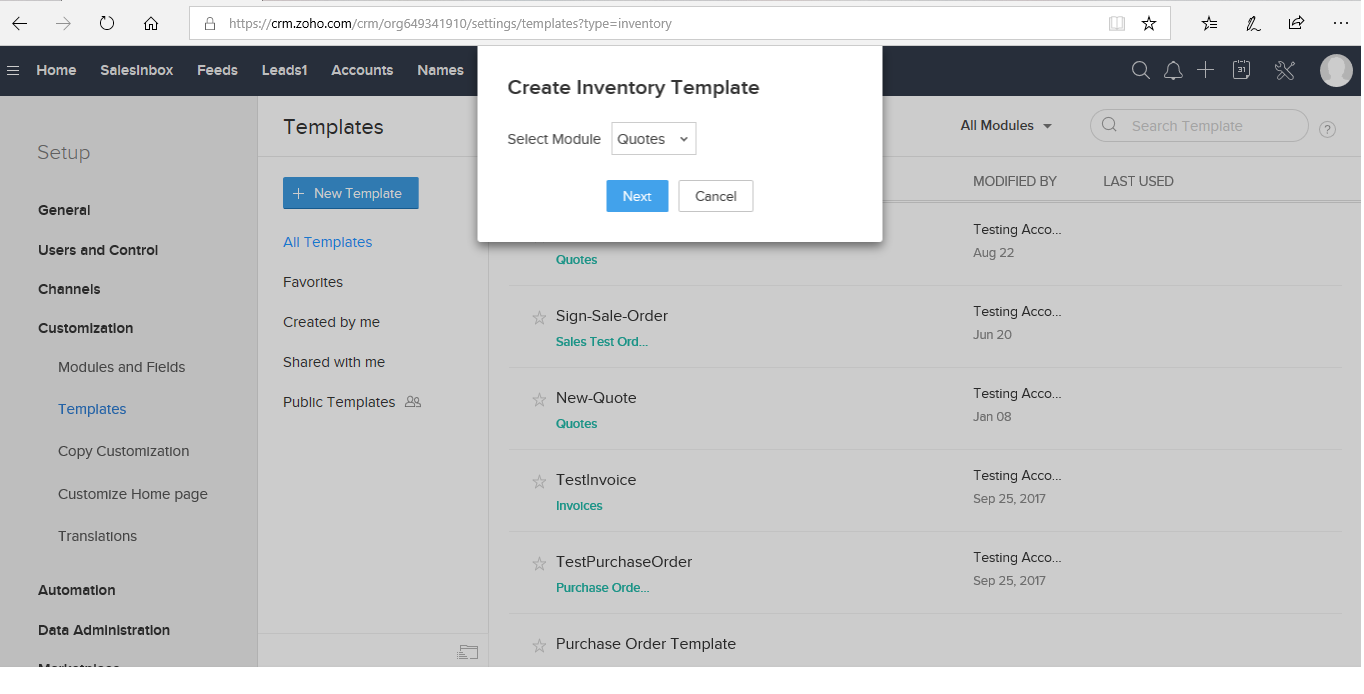This screenshot has height=694, width=1364.
Task: Click Next in Create Inventory Template
Action: click(637, 196)
